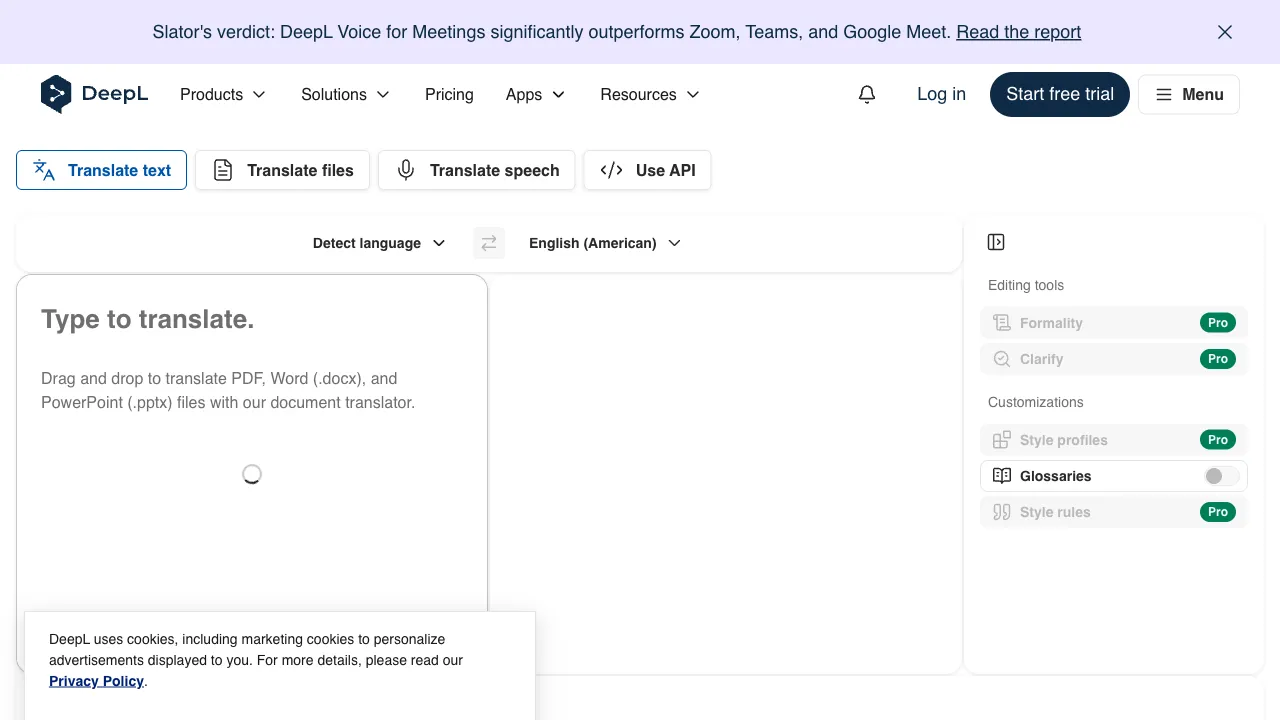Viewport: 1280px width, 720px height.
Task: Click the Style profiles icon
Action: click(1002, 440)
